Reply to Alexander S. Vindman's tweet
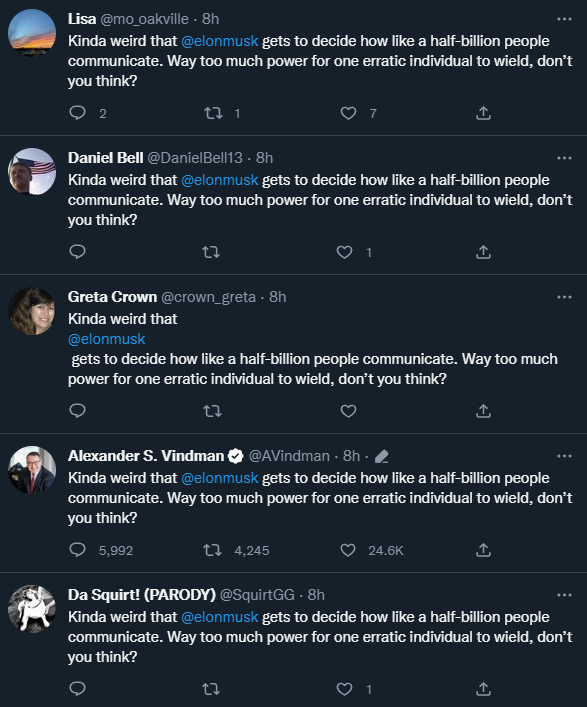 [78, 550]
